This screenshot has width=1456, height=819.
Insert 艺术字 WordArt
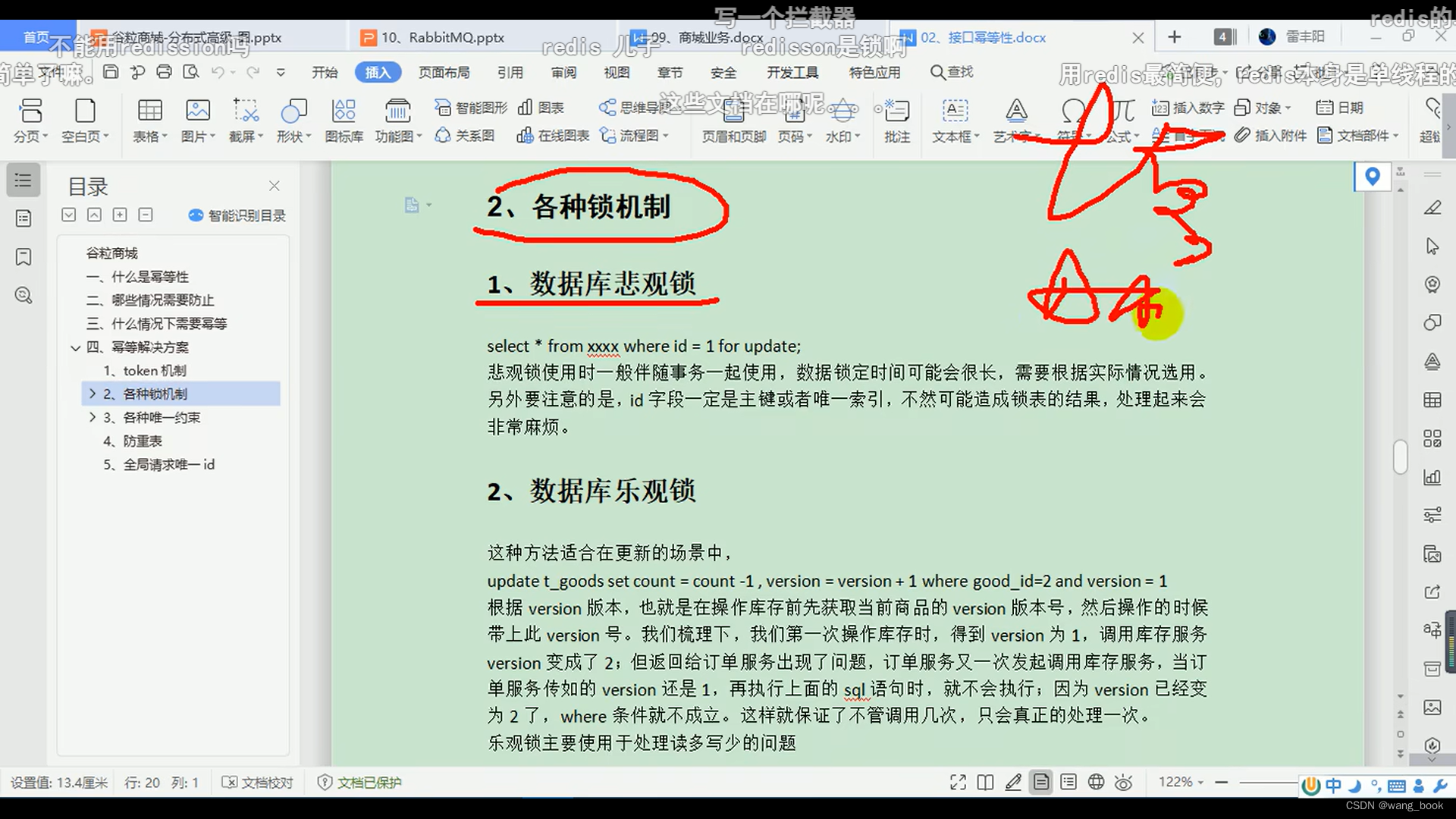(x=1015, y=121)
